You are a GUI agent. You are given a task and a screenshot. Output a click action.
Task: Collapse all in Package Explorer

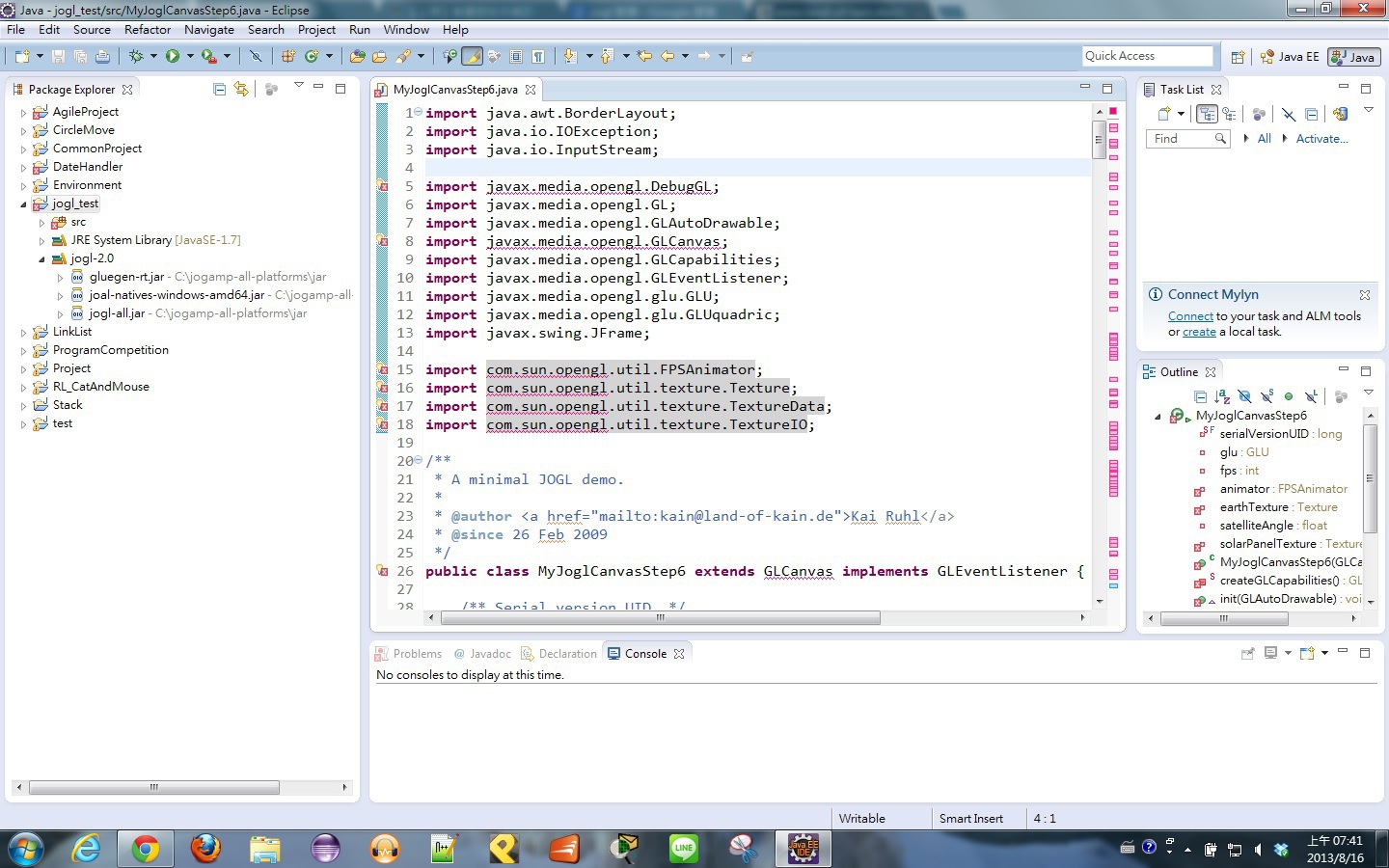pos(220,89)
